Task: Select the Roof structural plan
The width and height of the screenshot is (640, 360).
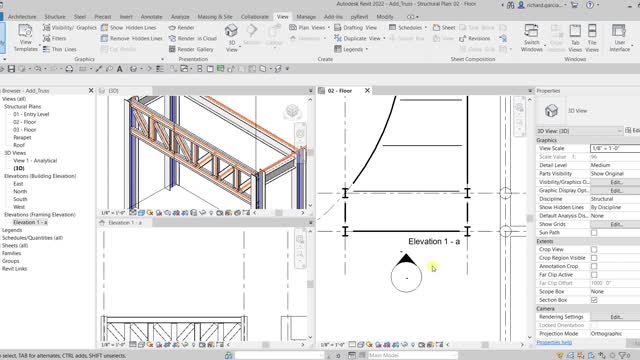Action: (19, 145)
